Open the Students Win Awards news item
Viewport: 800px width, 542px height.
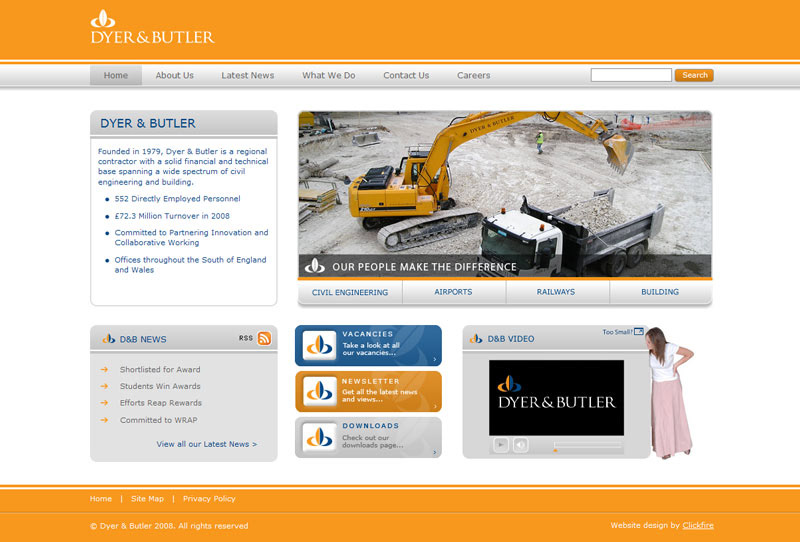click(x=160, y=386)
